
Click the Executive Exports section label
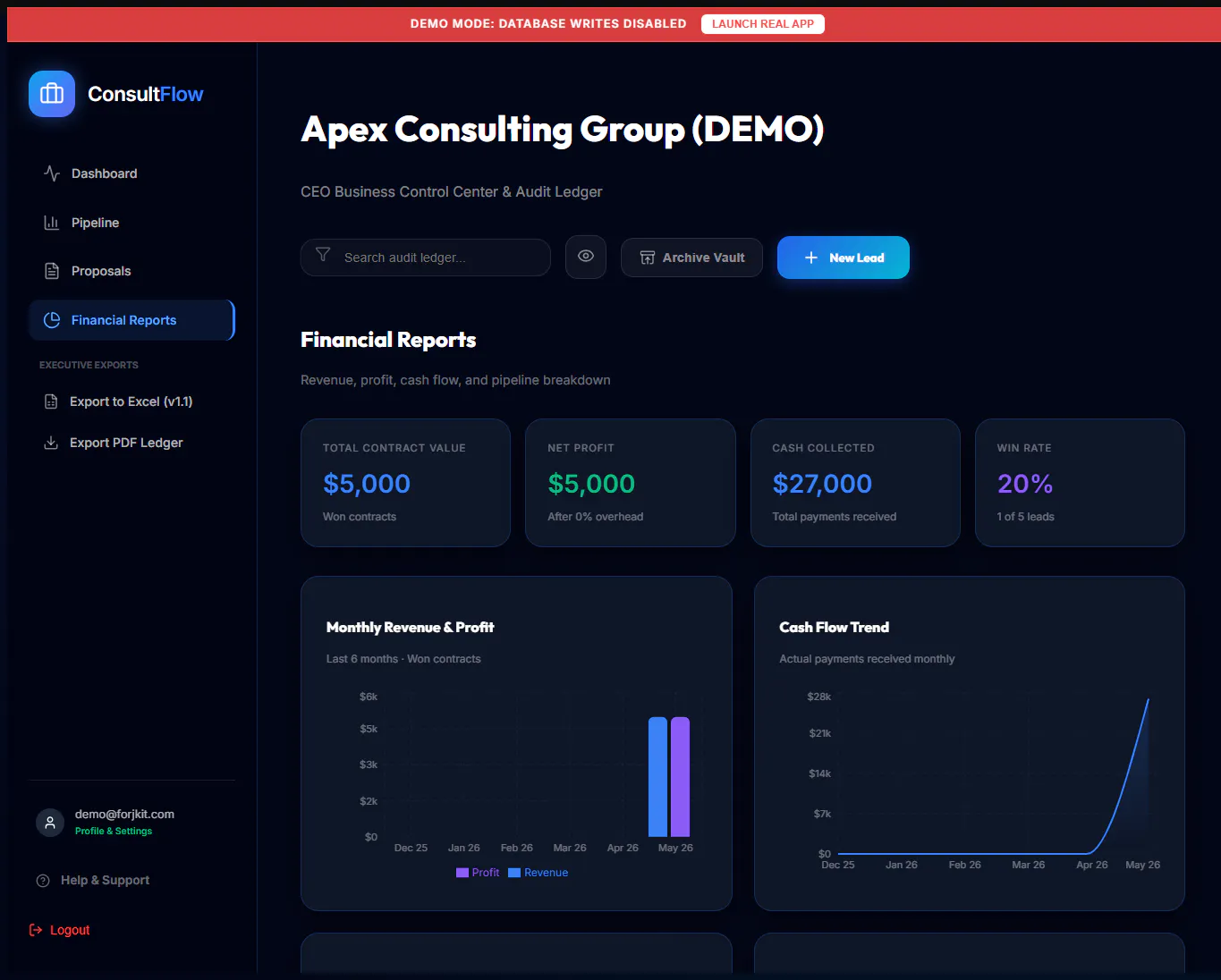pos(89,365)
